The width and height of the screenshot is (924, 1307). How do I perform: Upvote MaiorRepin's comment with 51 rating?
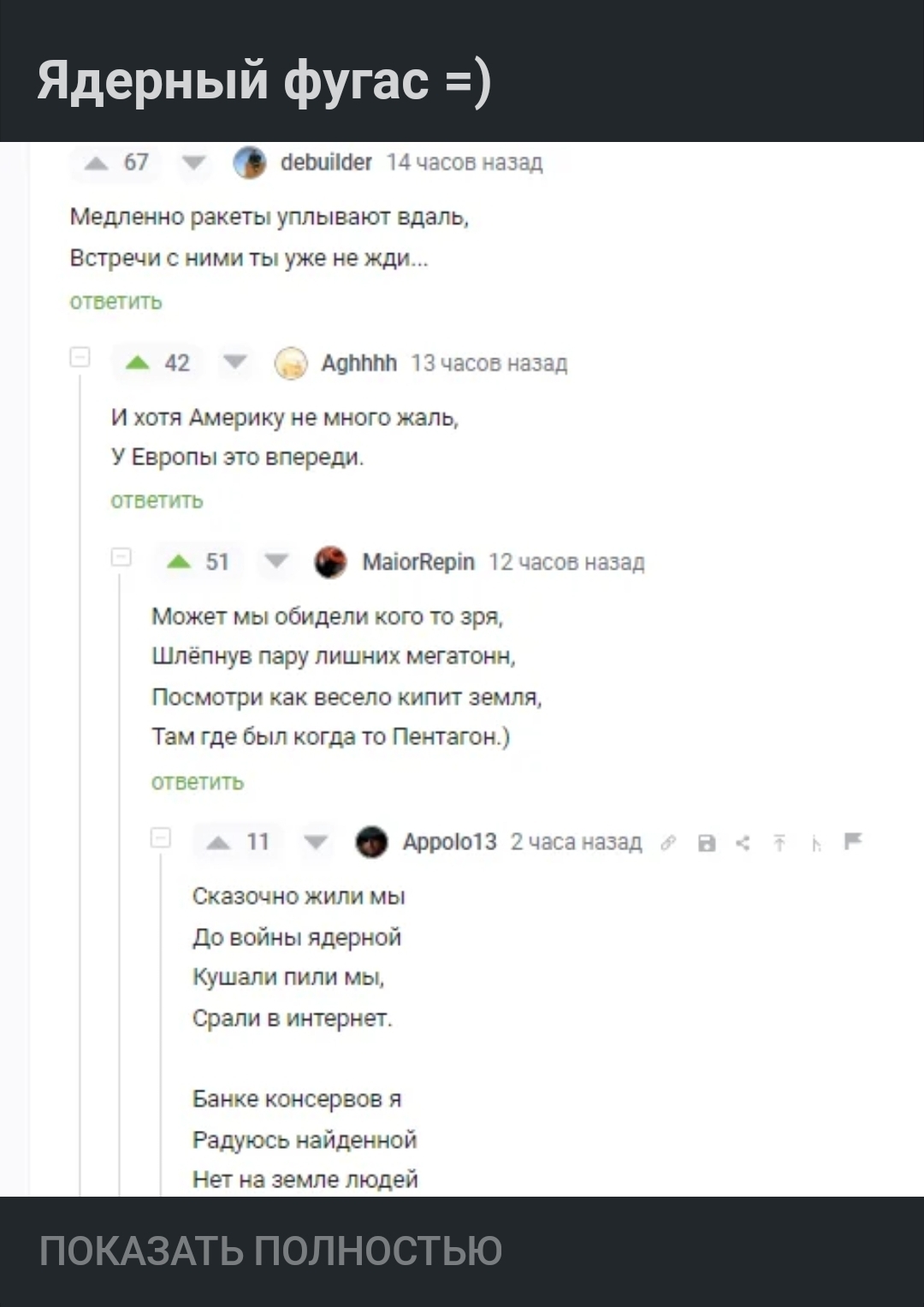coord(179,562)
